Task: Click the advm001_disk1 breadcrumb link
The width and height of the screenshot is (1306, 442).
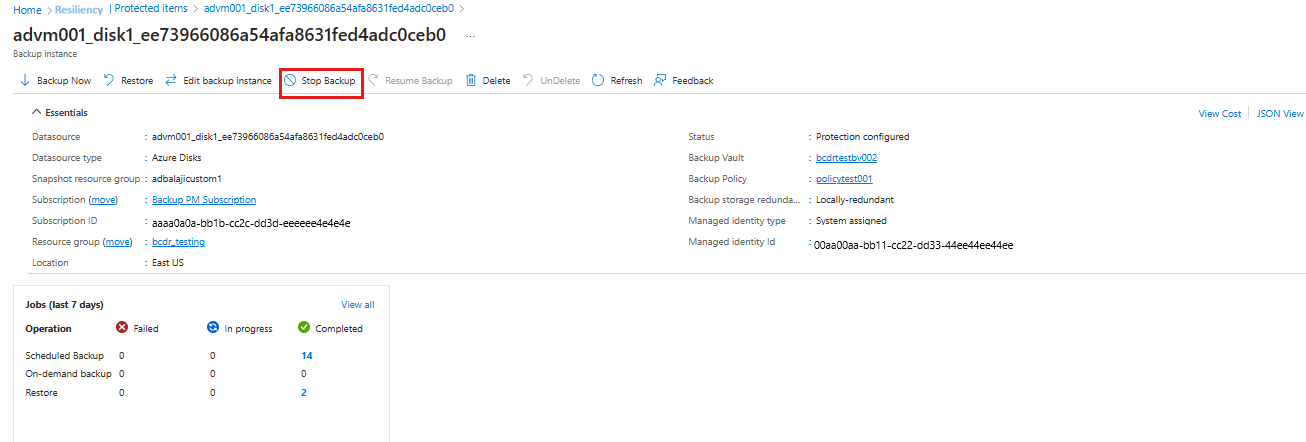Action: (x=329, y=9)
